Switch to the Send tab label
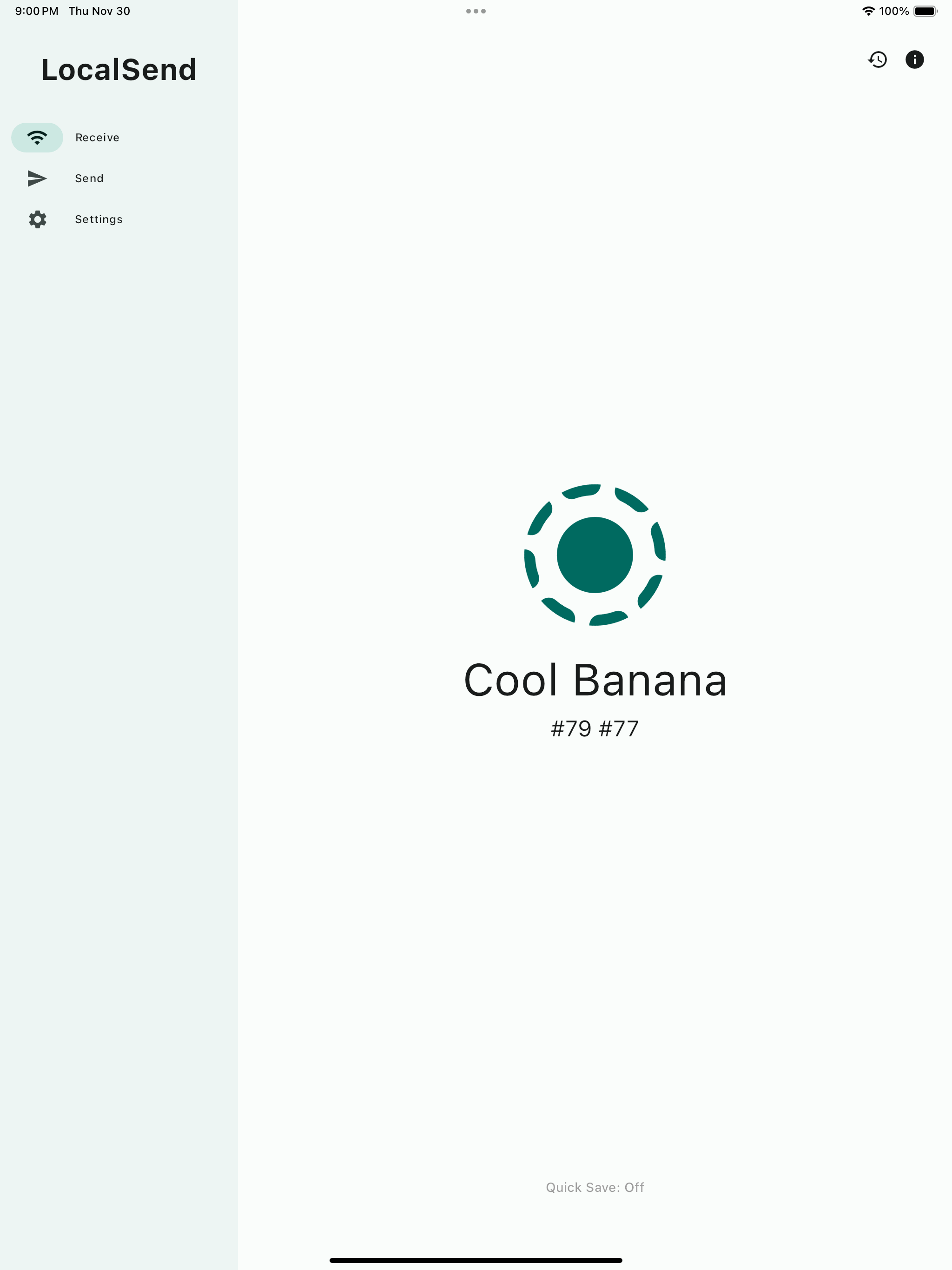This screenshot has width=952, height=1270. (90, 179)
